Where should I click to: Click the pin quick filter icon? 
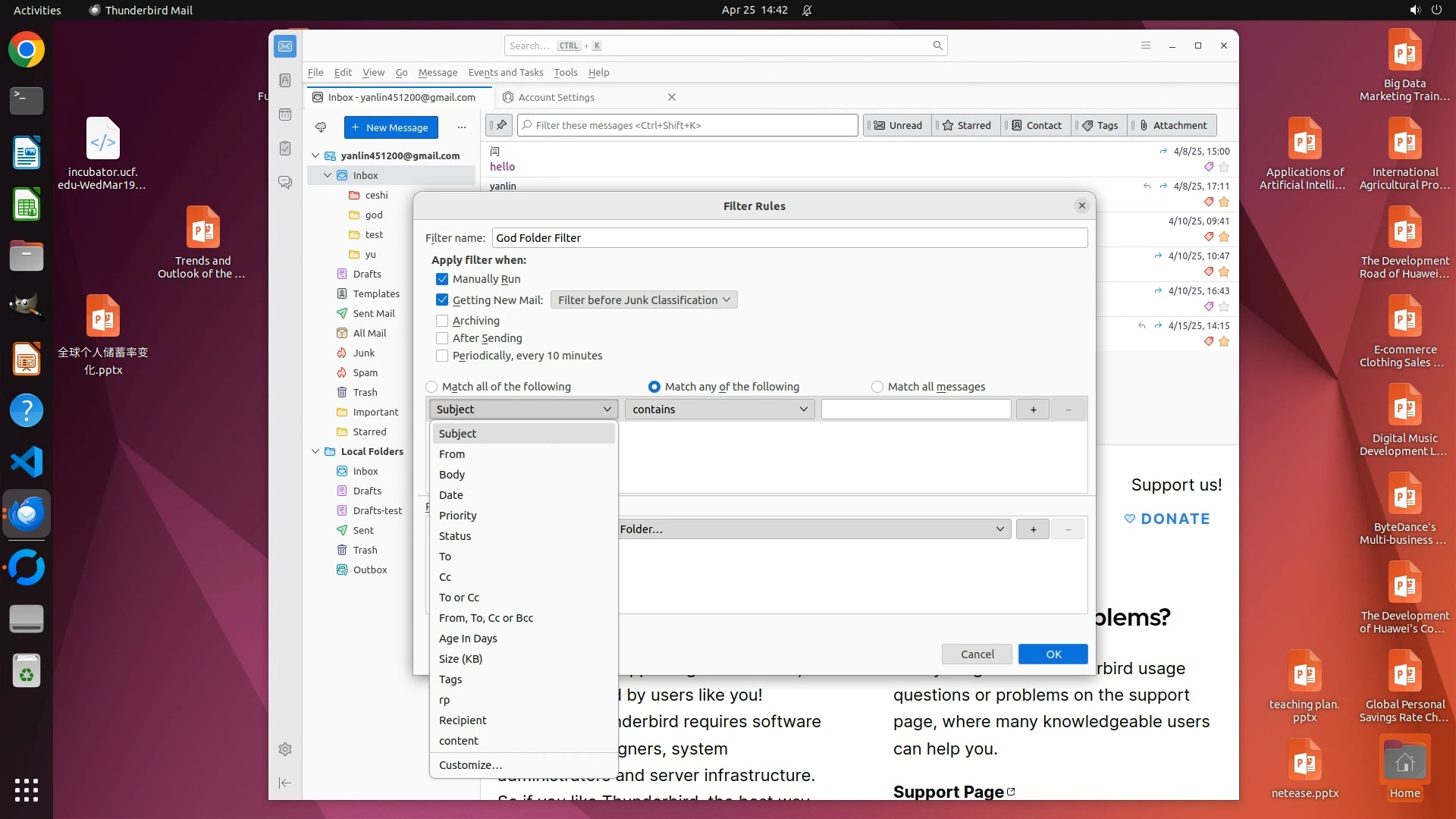tap(500, 125)
